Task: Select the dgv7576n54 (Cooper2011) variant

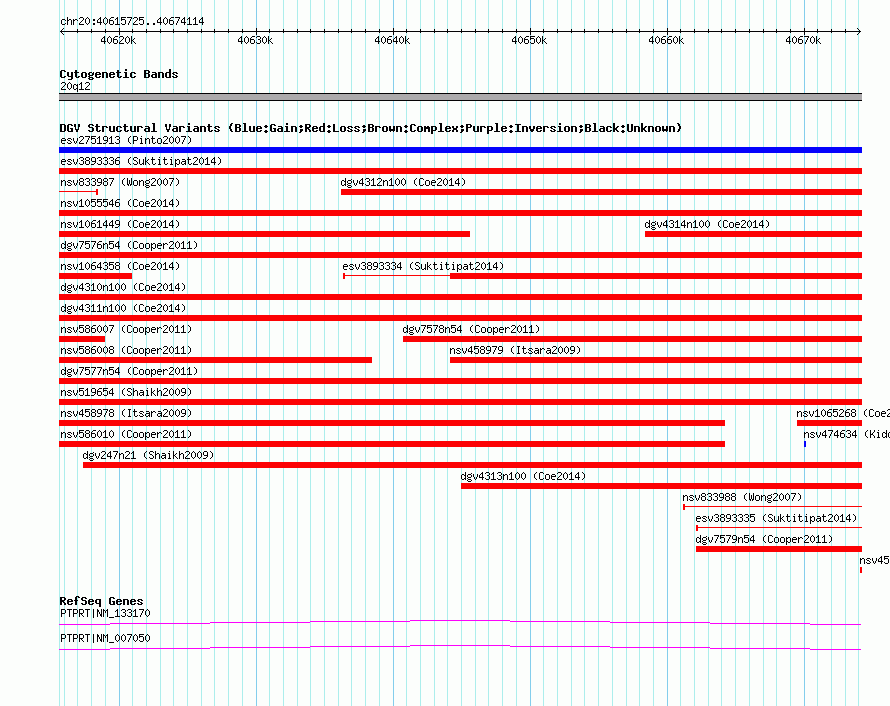Action: tap(129, 245)
